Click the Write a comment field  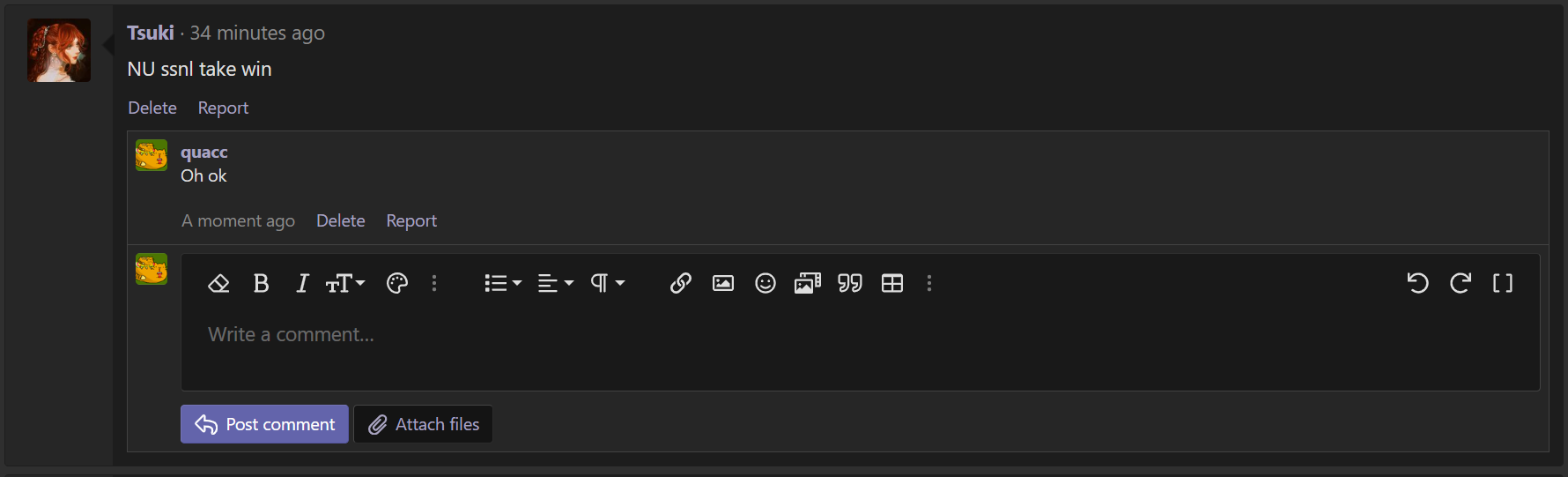tap(860, 347)
